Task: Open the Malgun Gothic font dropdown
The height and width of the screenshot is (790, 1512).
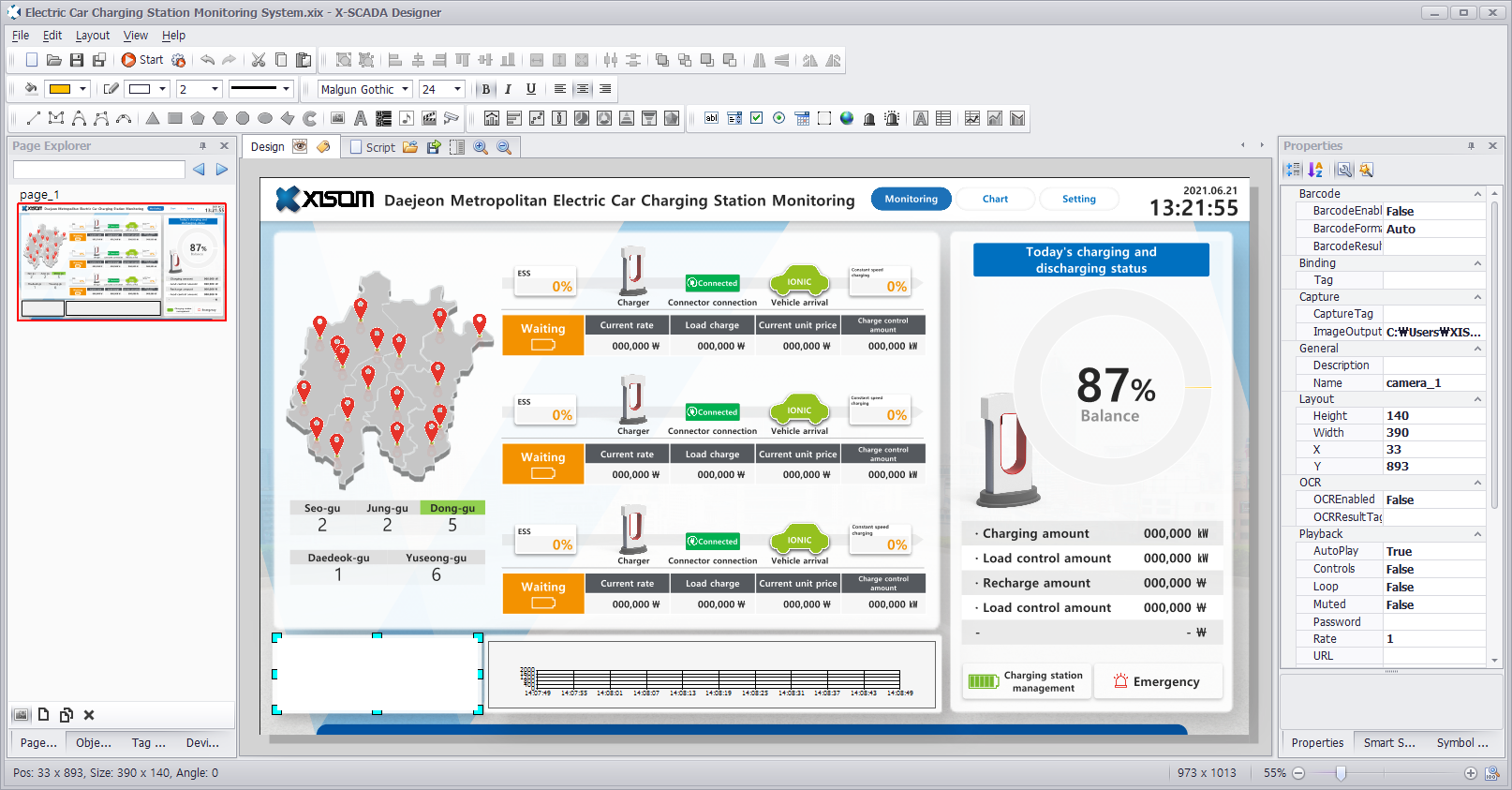Action: click(x=406, y=89)
